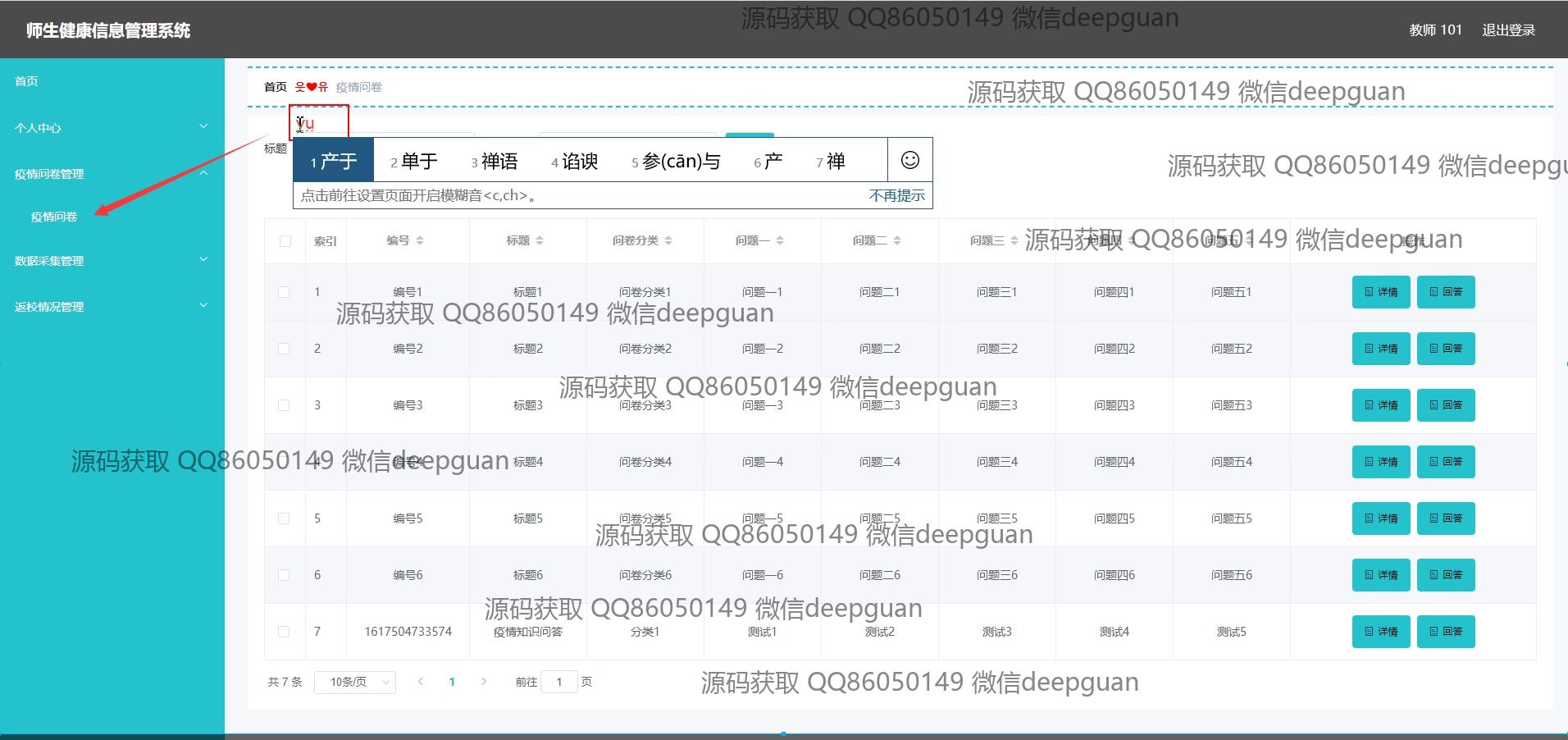Choose IME candidate 4 谄谀
This screenshot has width=1568, height=740.
pos(575,161)
